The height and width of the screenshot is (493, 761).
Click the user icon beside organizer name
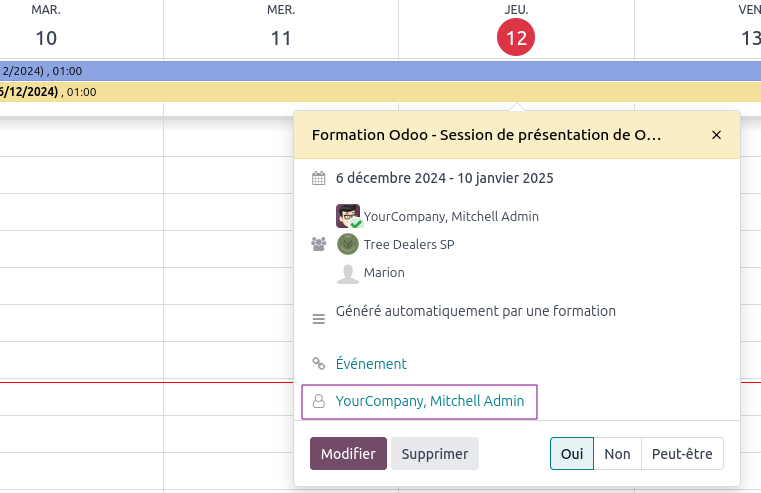coord(319,401)
